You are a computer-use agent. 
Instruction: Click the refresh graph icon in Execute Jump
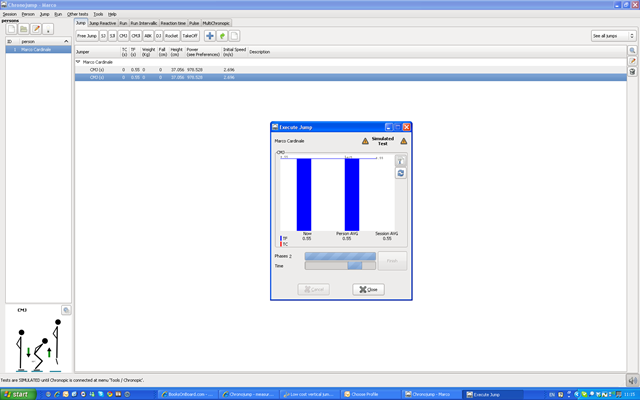pos(400,173)
